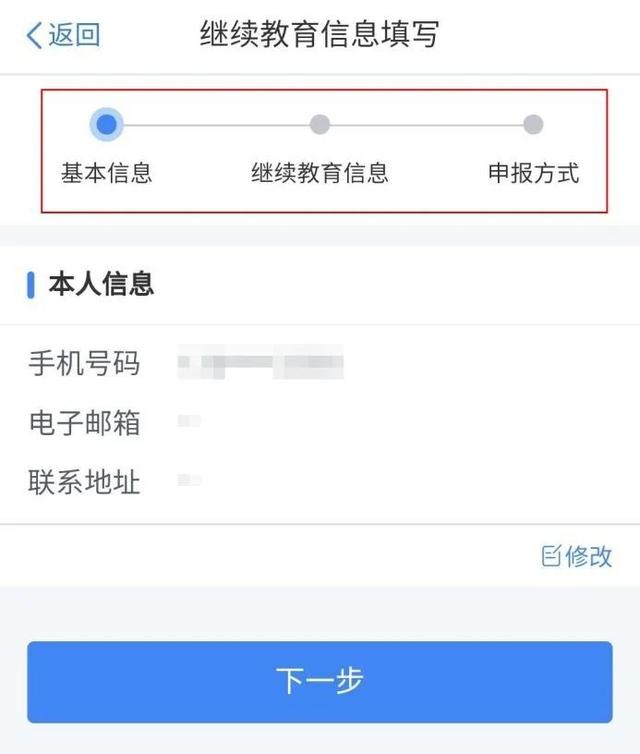Tap the back chevron arrow icon
This screenshot has width=640, height=754.
[34, 35]
